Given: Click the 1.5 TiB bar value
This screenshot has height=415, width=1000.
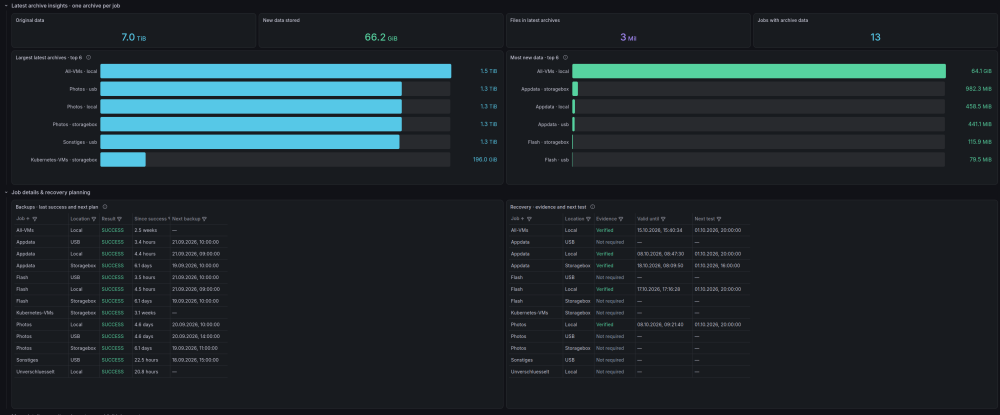Looking at the screenshot, I should tap(488, 71).
